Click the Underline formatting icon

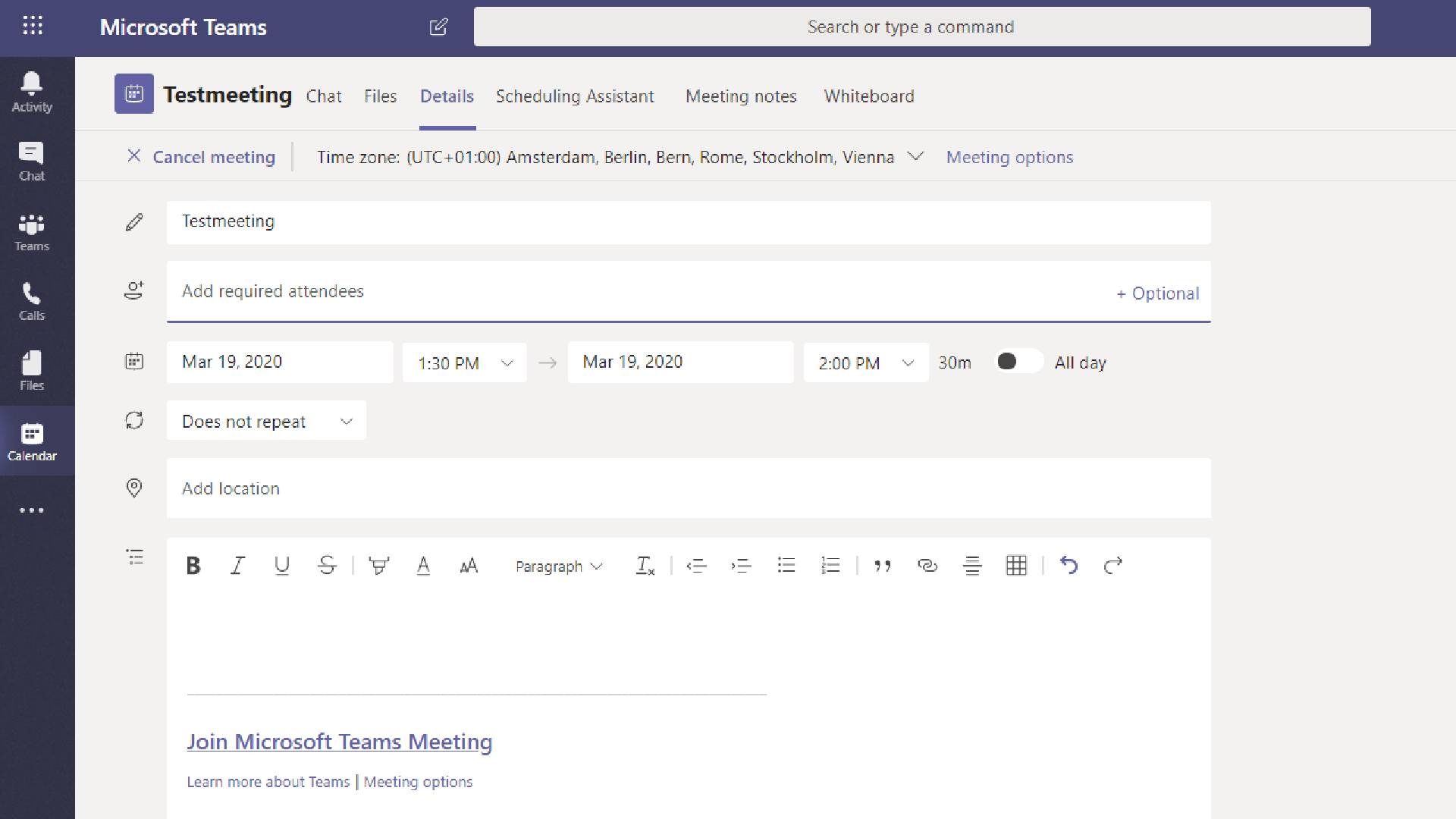pos(281,565)
